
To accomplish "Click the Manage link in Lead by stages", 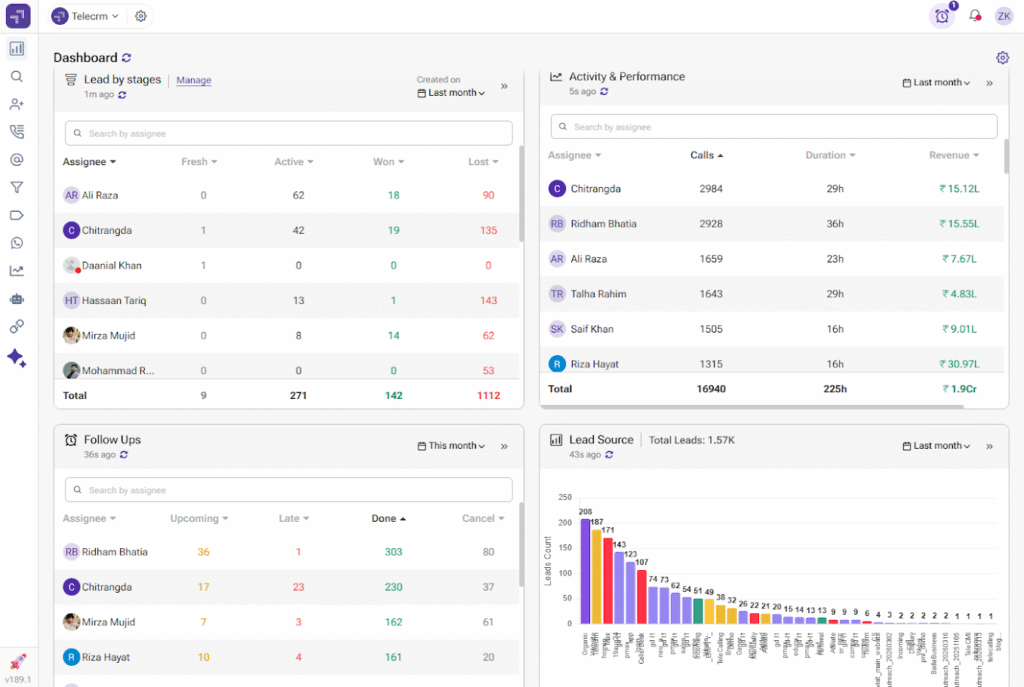I will coord(193,79).
